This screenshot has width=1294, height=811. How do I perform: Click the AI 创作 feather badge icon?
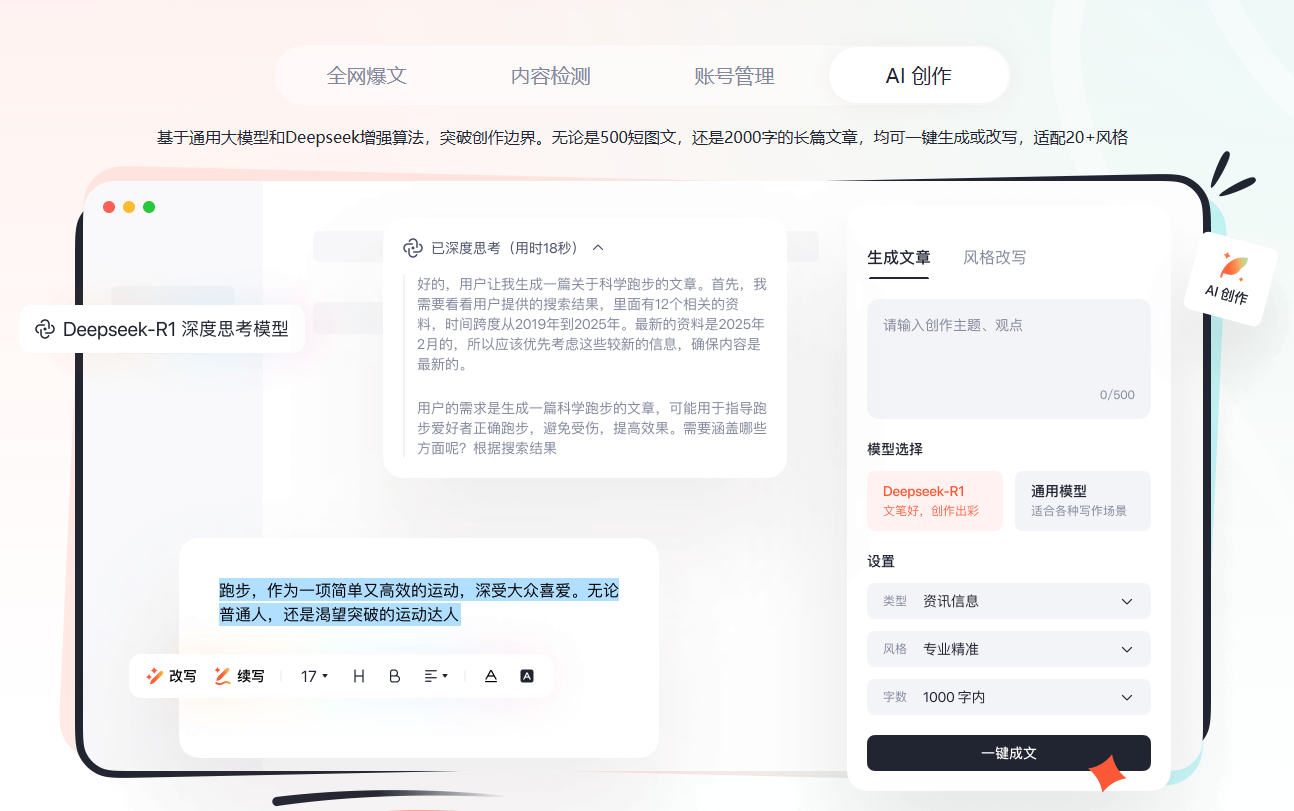click(x=1233, y=267)
